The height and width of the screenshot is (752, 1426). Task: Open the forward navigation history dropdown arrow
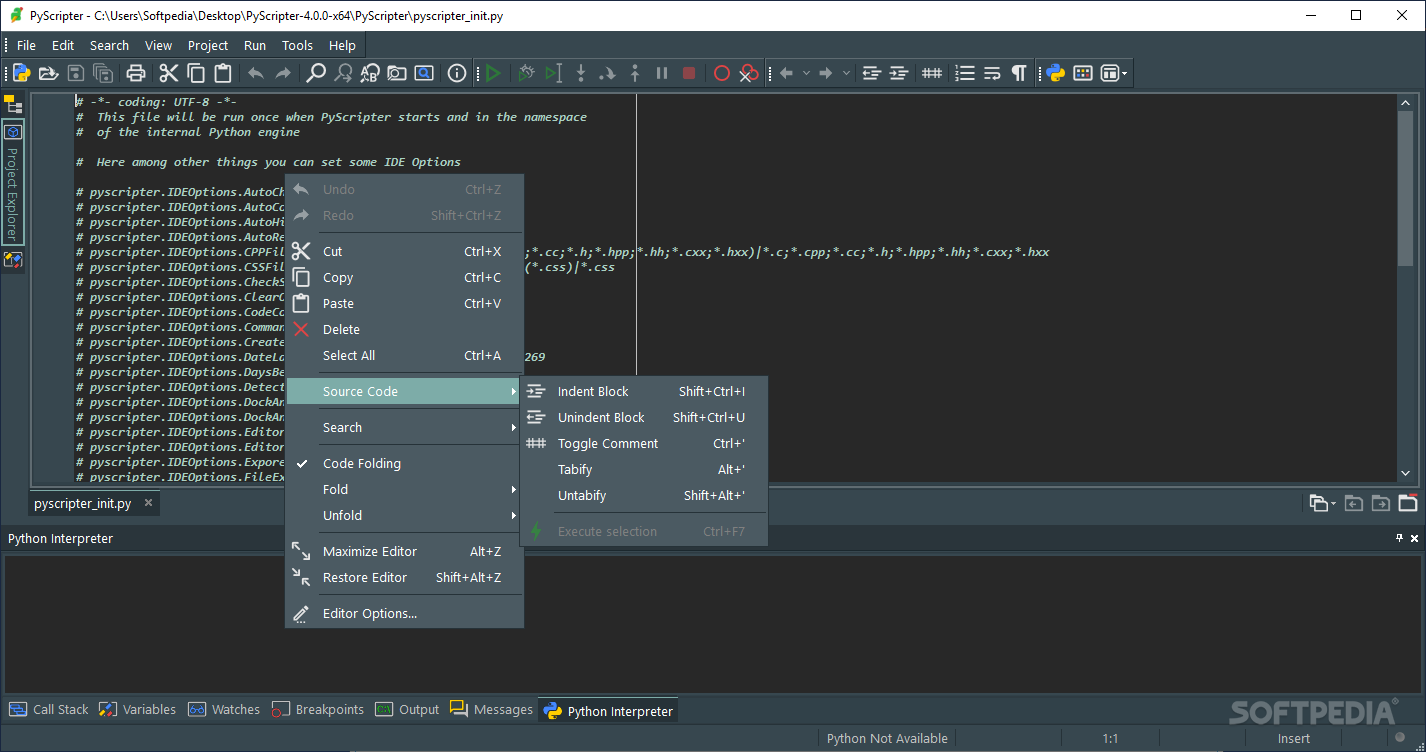(x=846, y=73)
